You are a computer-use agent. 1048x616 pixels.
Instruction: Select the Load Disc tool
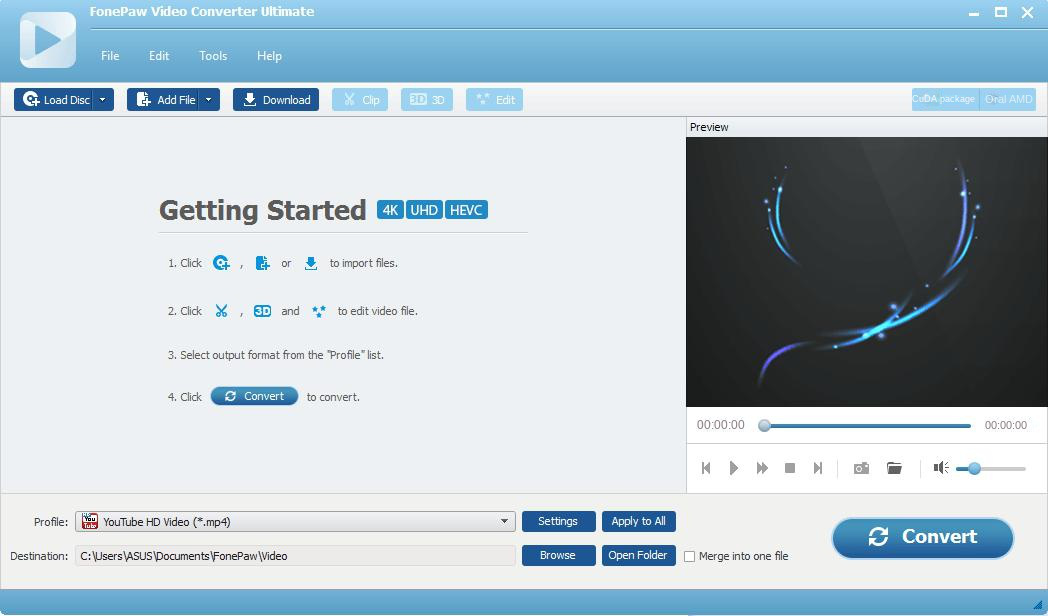(x=56, y=99)
